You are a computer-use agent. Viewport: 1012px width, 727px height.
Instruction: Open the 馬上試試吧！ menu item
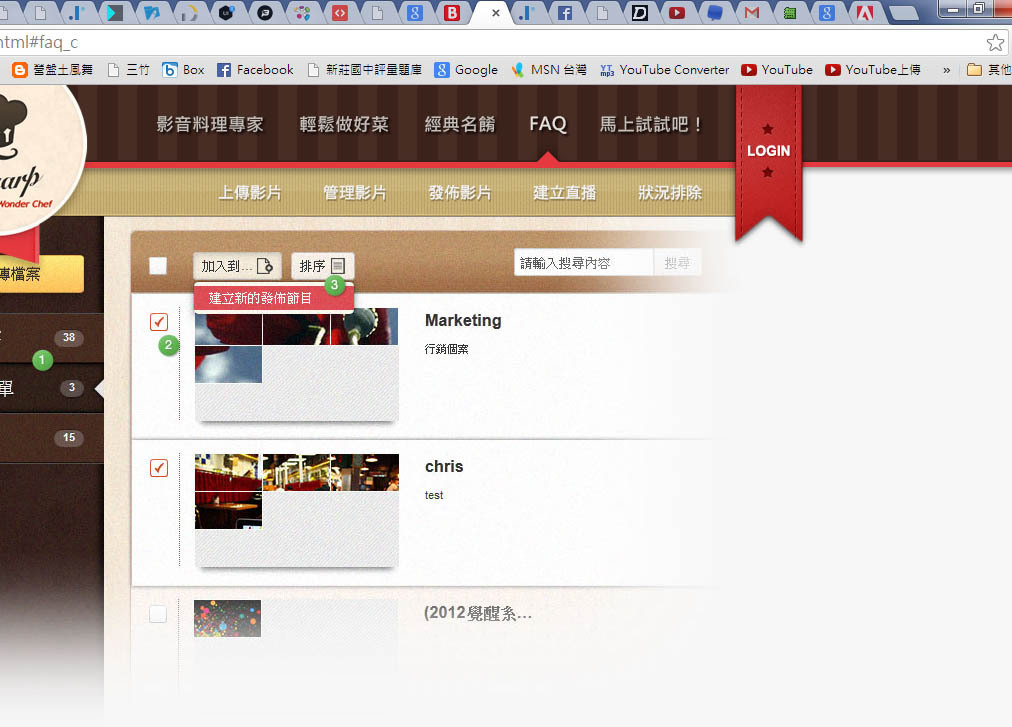651,124
